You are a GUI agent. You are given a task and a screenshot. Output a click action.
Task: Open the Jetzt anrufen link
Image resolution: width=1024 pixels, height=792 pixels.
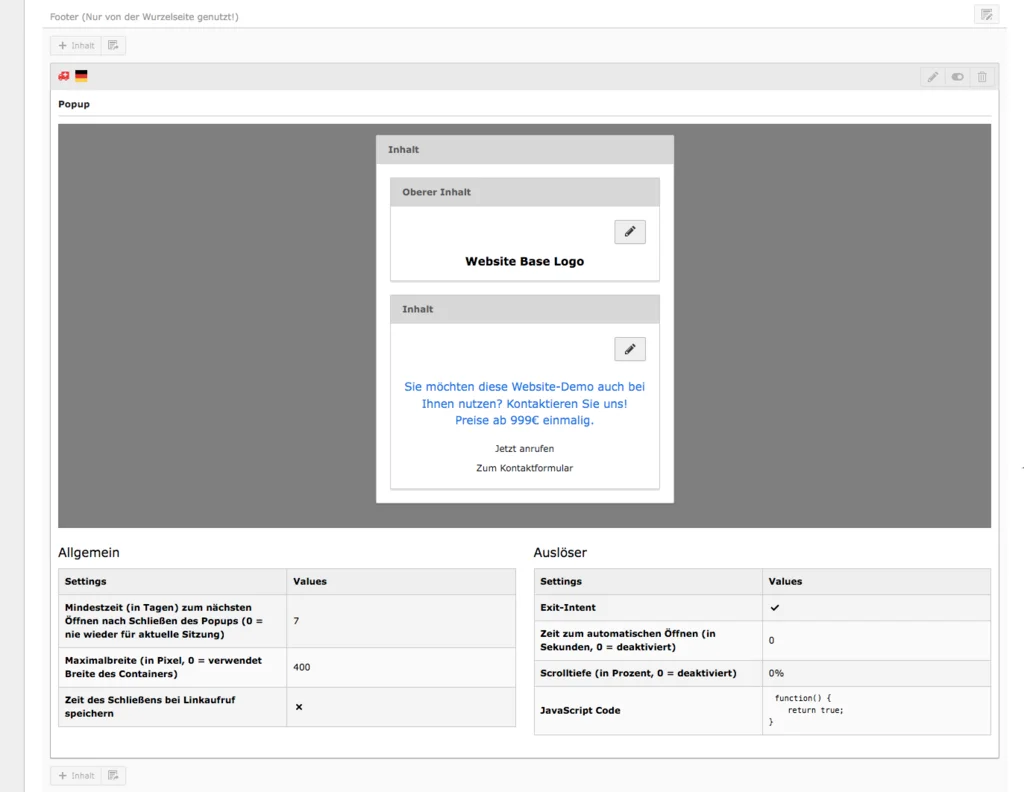pyautogui.click(x=524, y=448)
